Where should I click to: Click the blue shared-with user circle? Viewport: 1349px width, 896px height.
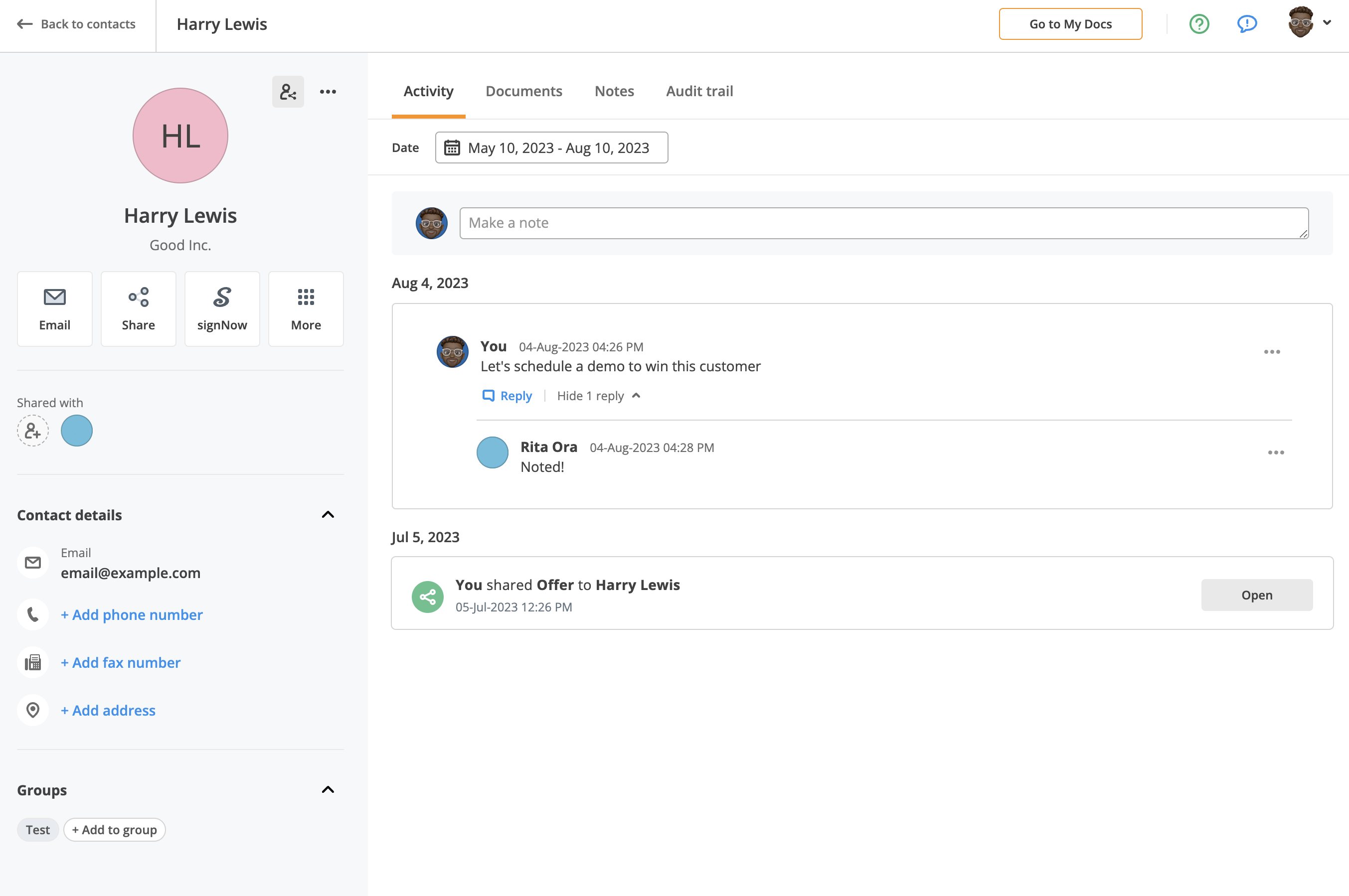(x=77, y=430)
